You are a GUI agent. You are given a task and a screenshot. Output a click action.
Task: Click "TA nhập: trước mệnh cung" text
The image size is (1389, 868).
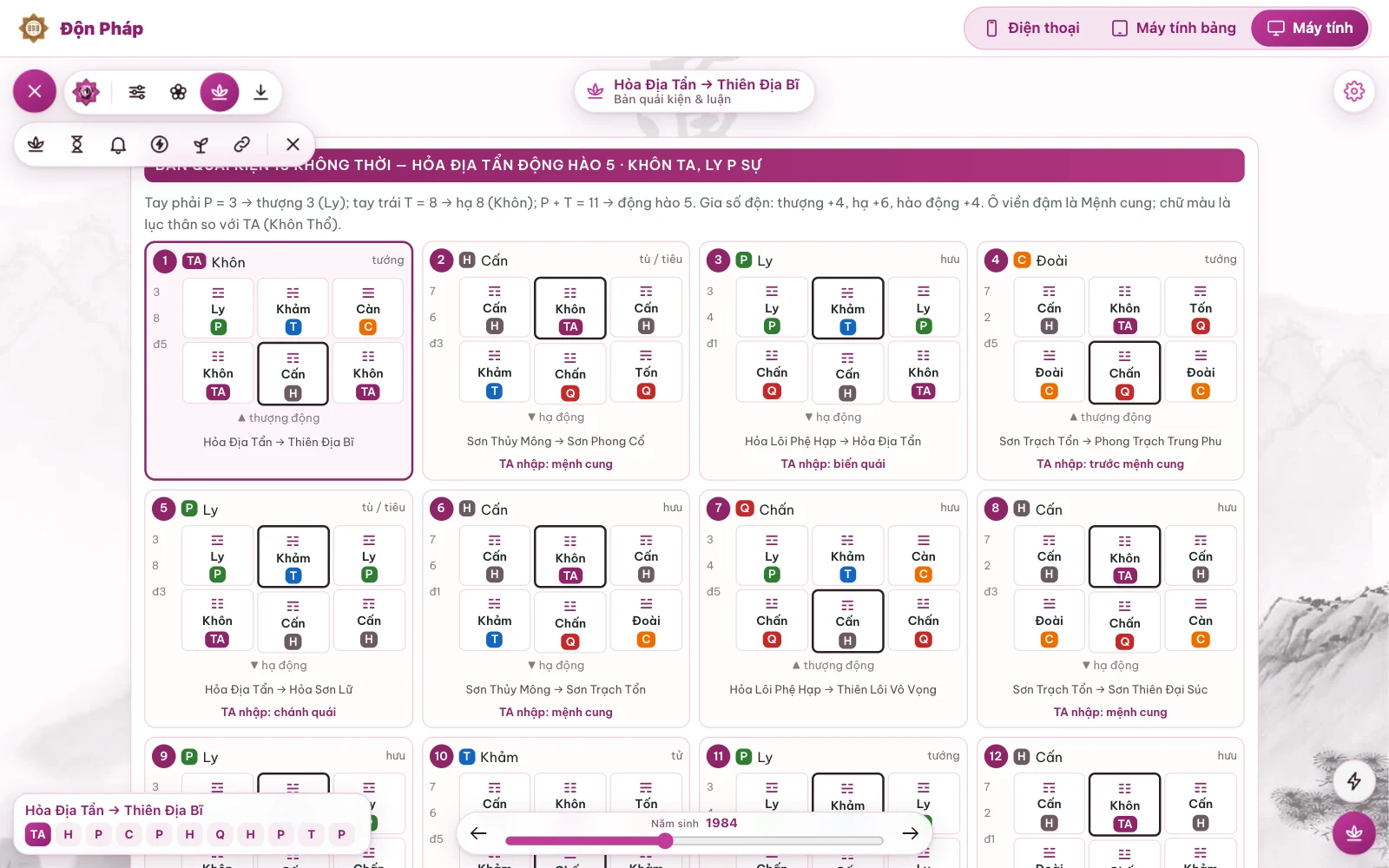pyautogui.click(x=1110, y=464)
